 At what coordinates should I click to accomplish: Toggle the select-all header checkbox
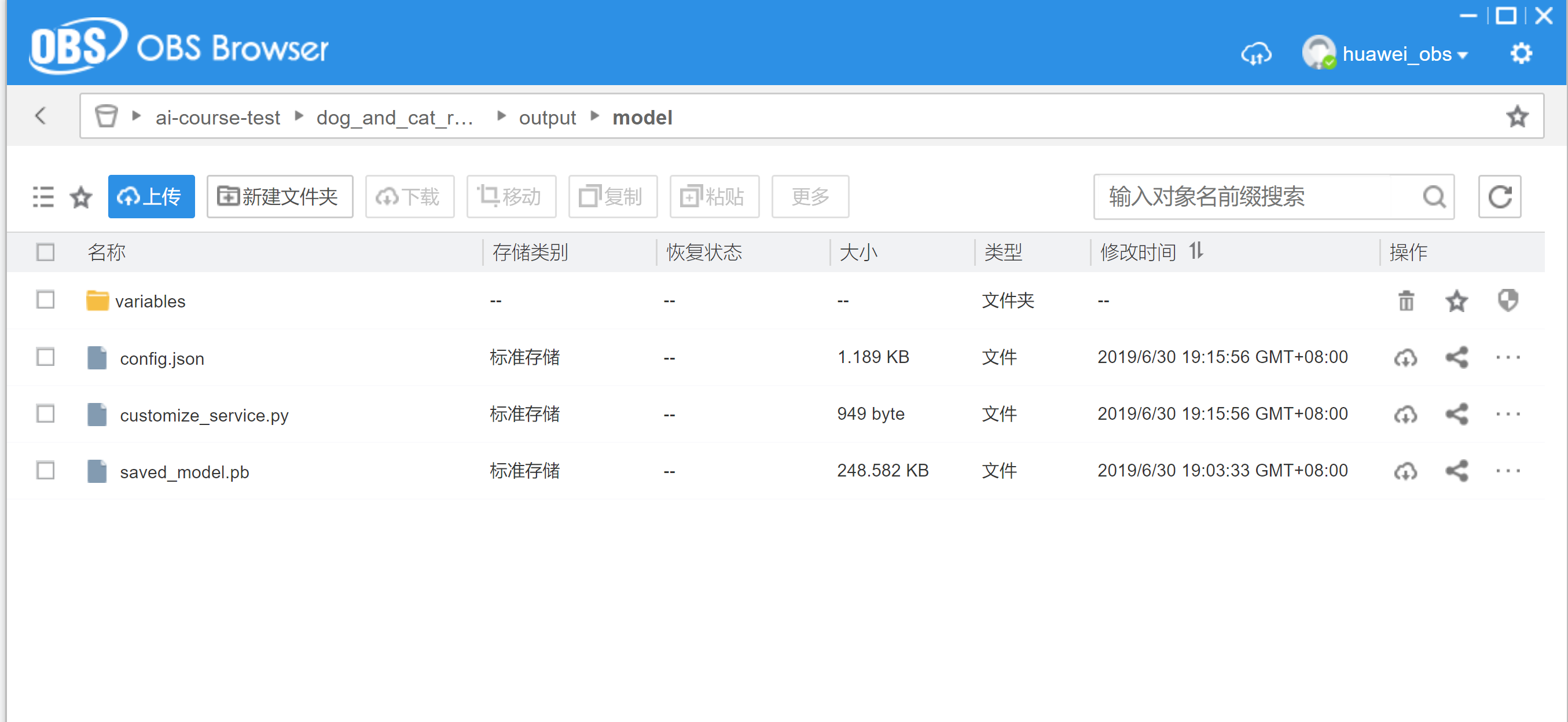tap(46, 252)
